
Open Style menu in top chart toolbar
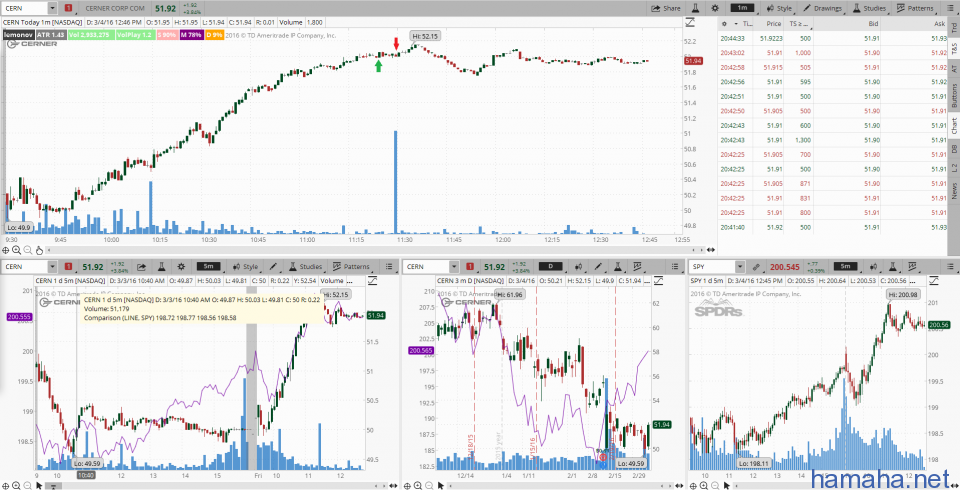point(779,9)
